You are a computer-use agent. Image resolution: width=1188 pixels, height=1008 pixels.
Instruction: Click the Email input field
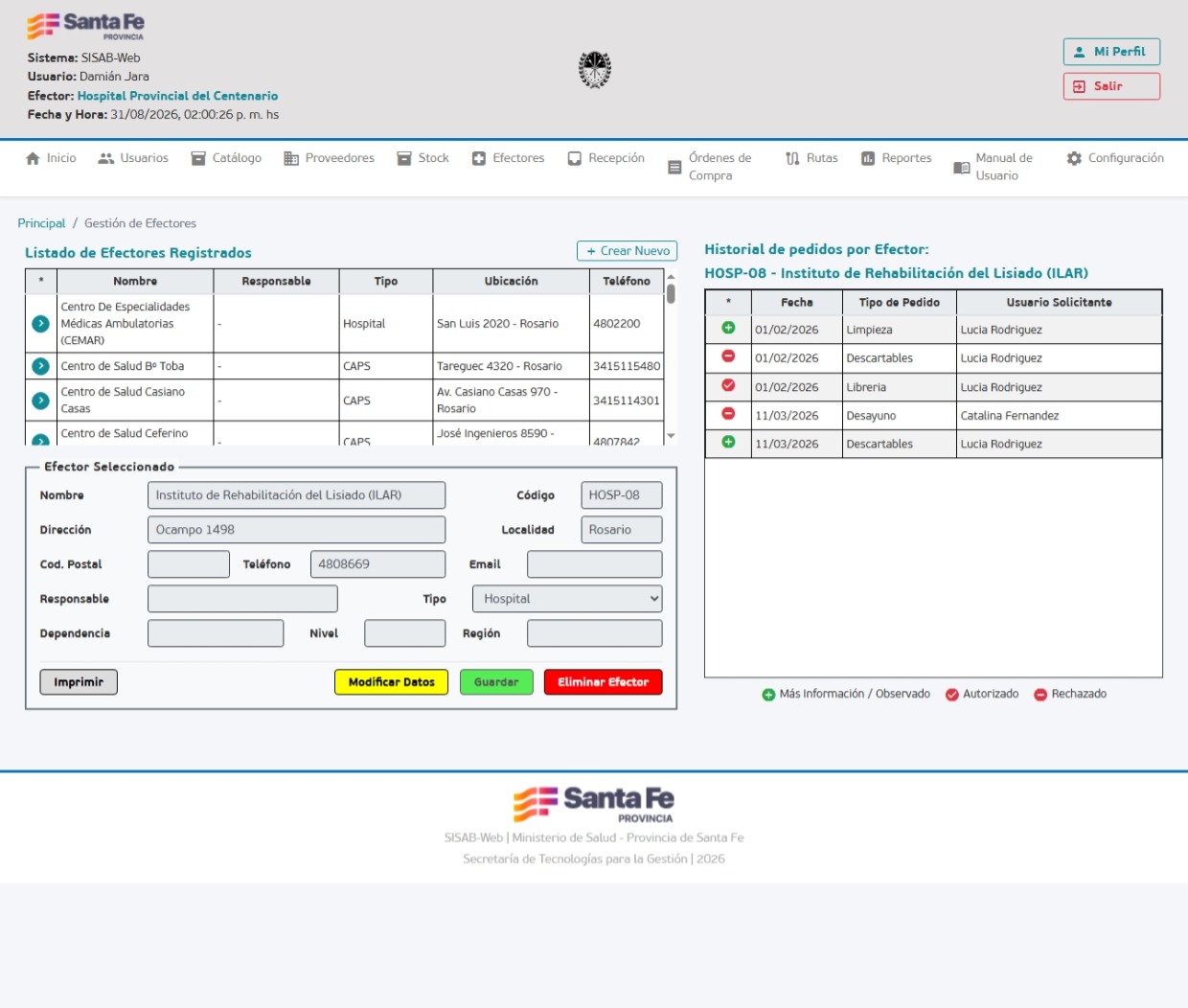pos(594,564)
